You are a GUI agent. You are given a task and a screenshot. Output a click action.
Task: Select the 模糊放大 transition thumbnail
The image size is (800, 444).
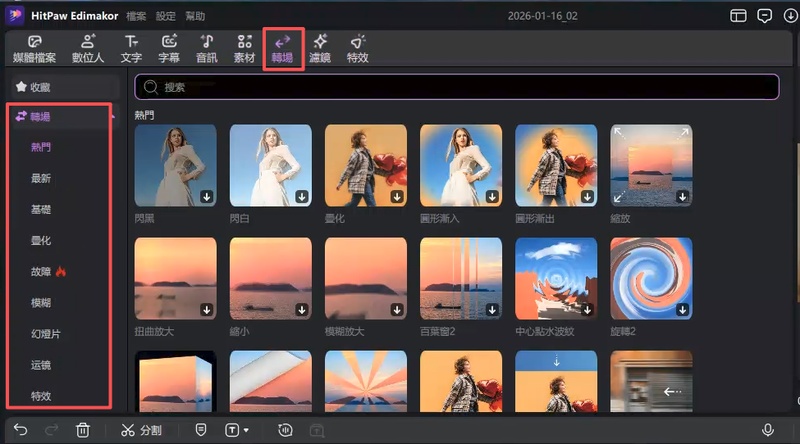coord(366,279)
